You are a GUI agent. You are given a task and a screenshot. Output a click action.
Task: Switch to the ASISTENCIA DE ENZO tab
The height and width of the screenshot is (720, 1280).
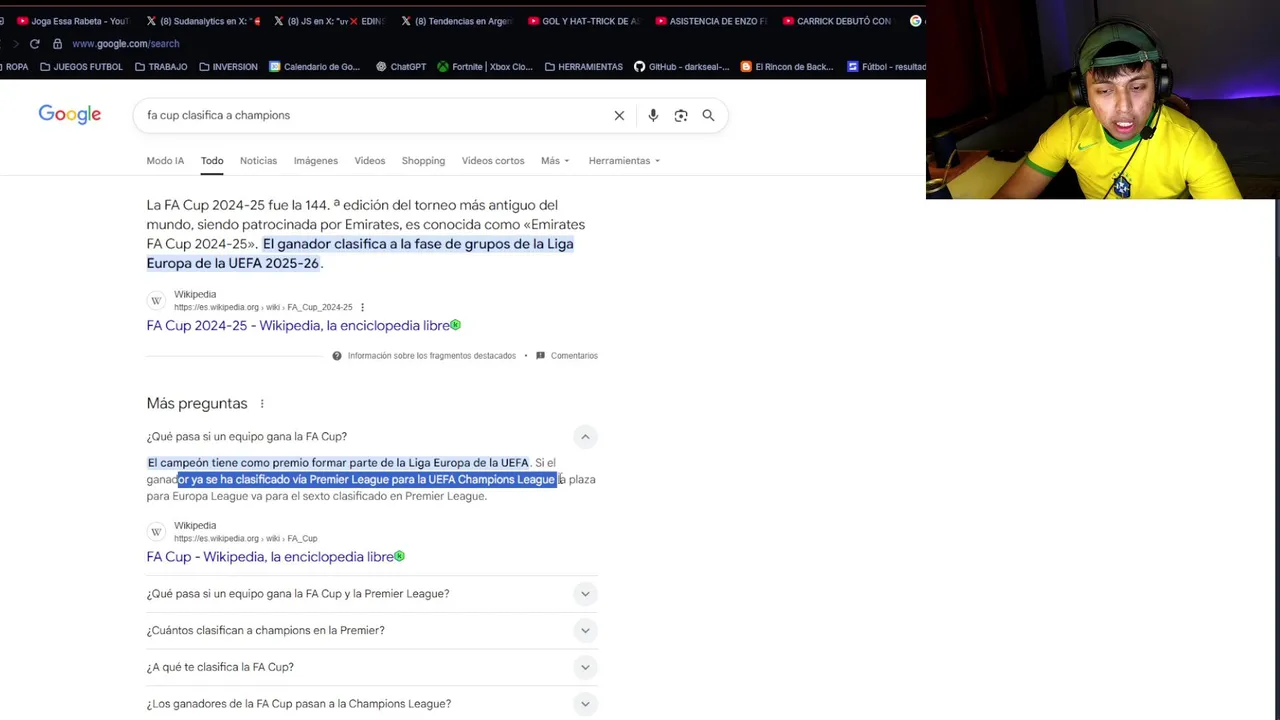711,21
